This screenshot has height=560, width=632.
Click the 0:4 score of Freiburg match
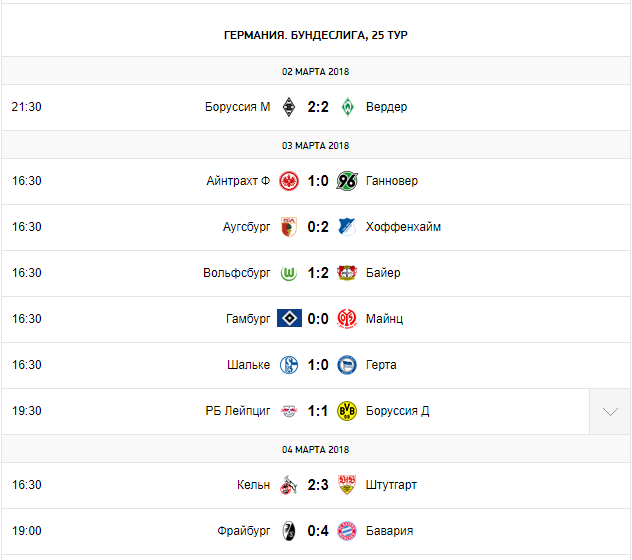[x=318, y=531]
